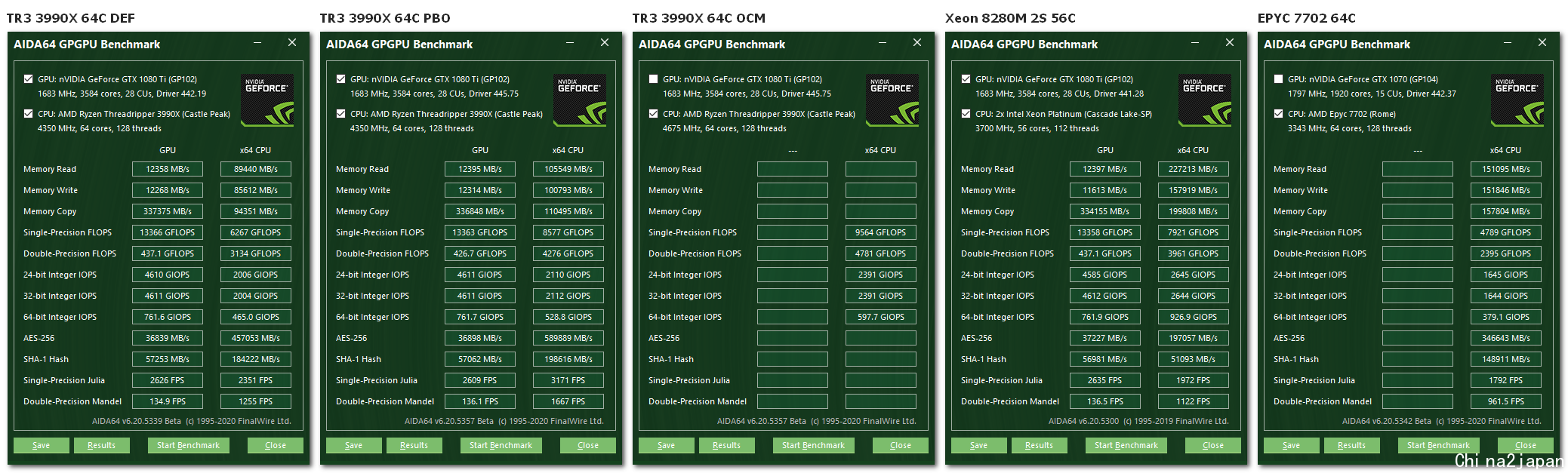Toggle Intel Xeon Platinum CPU checkbox
This screenshot has height=473, width=1568.
(x=966, y=114)
